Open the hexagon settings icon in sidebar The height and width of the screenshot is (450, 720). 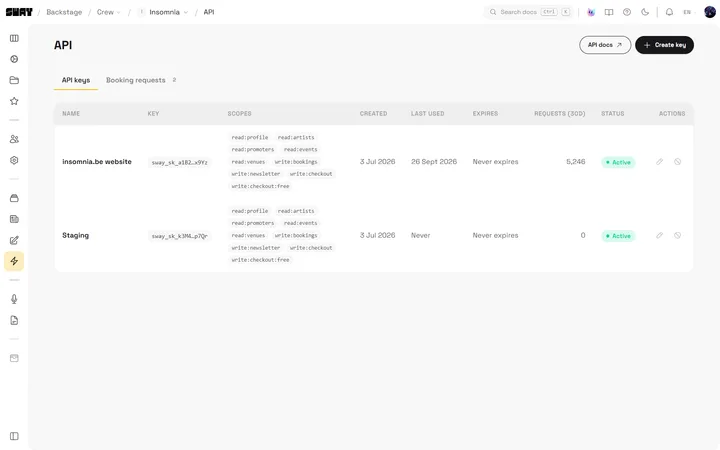pyautogui.click(x=14, y=160)
